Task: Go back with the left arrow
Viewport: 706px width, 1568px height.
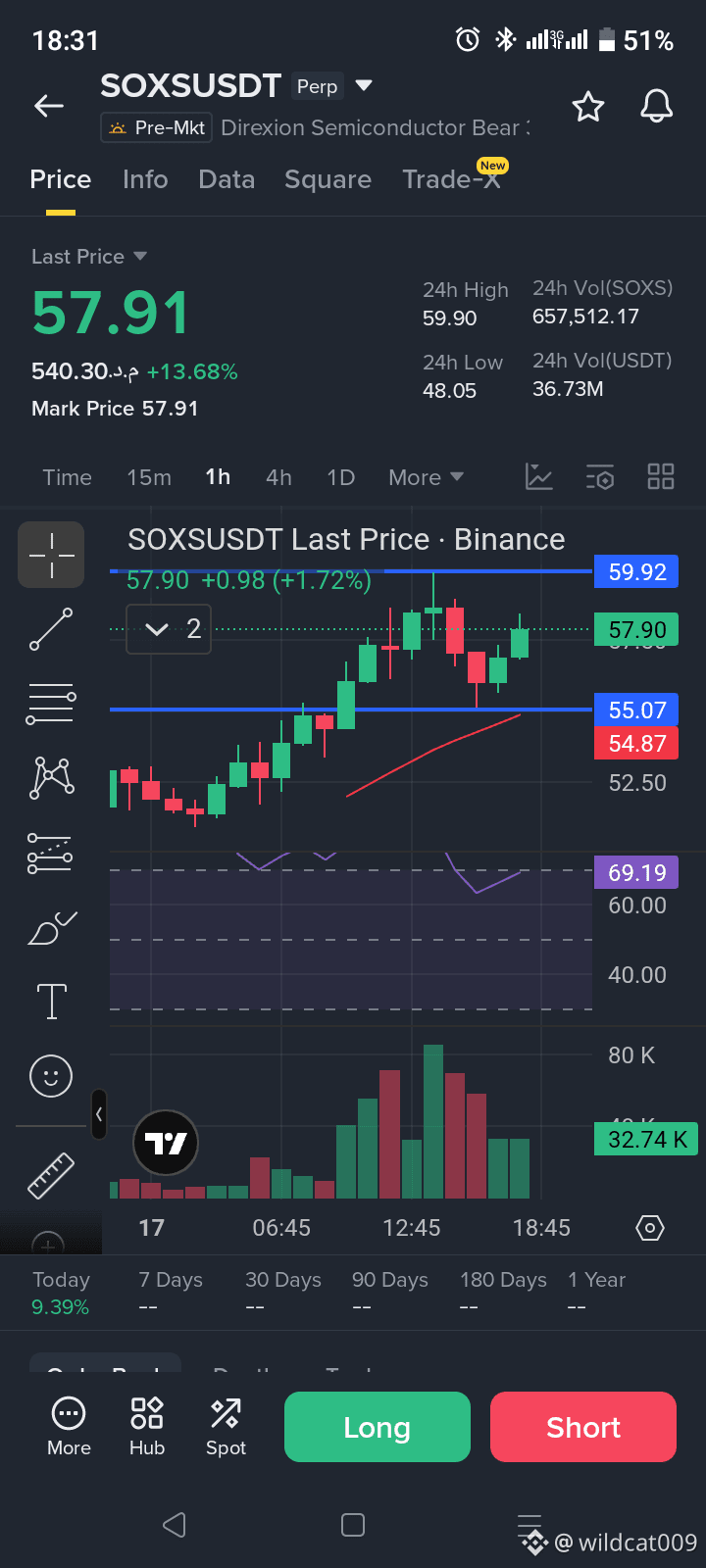Action: [49, 106]
